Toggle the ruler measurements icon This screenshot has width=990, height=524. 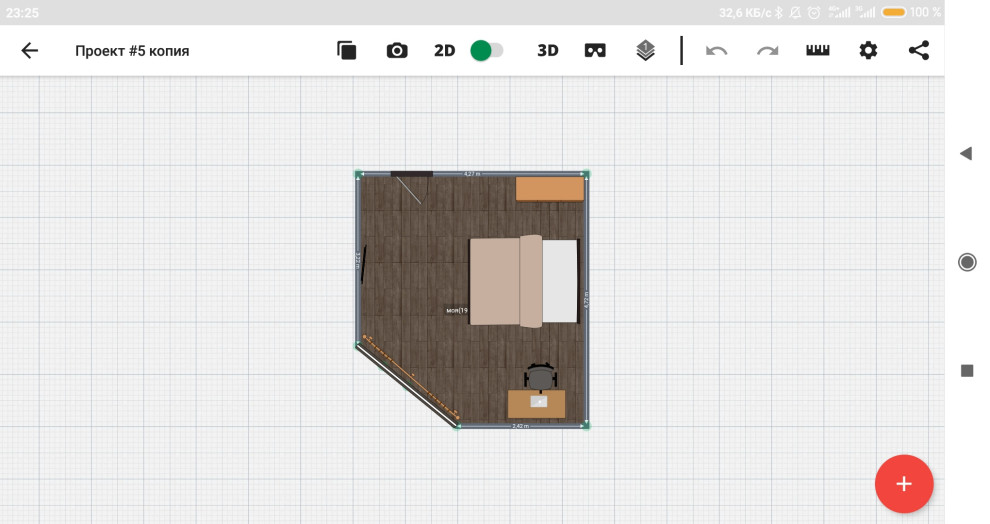point(818,51)
